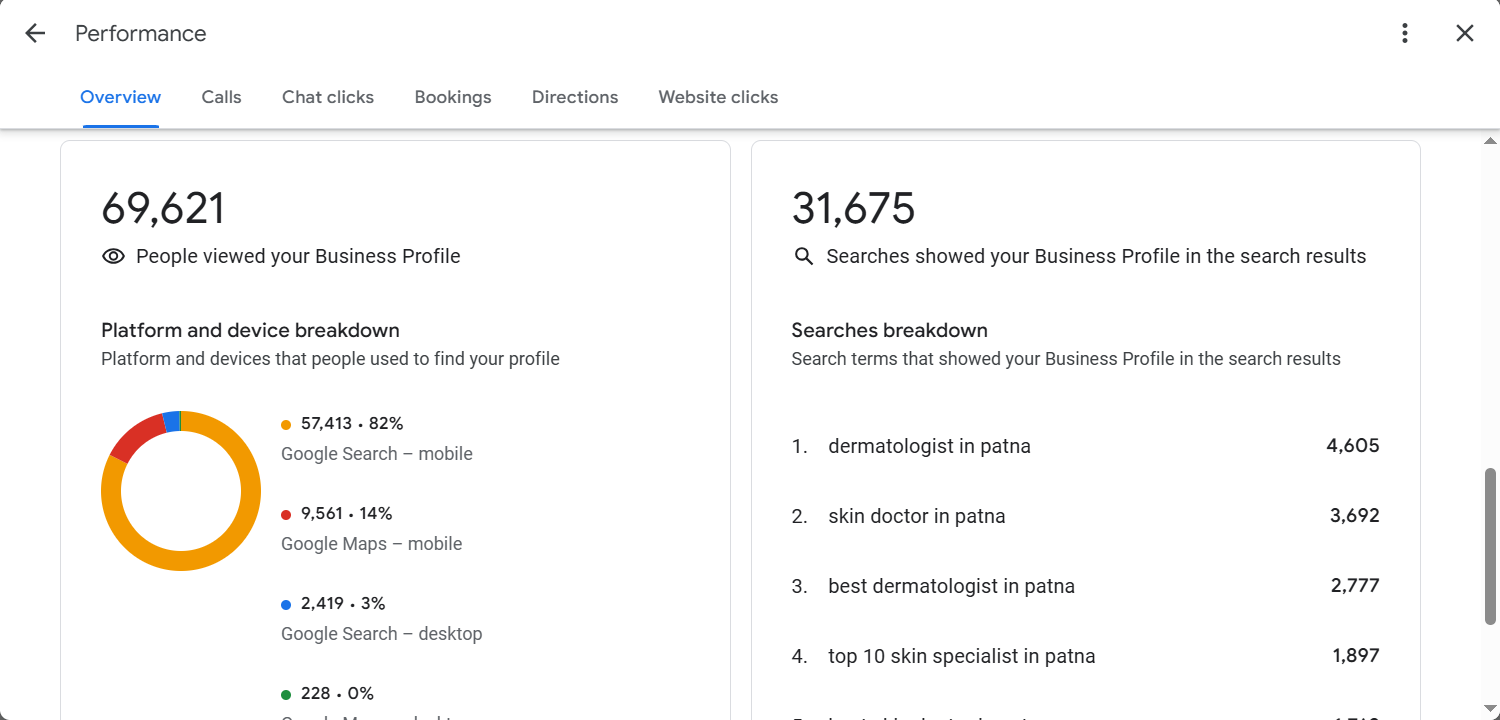
Task: Click the orange Google Search mobile dot
Action: click(286, 424)
